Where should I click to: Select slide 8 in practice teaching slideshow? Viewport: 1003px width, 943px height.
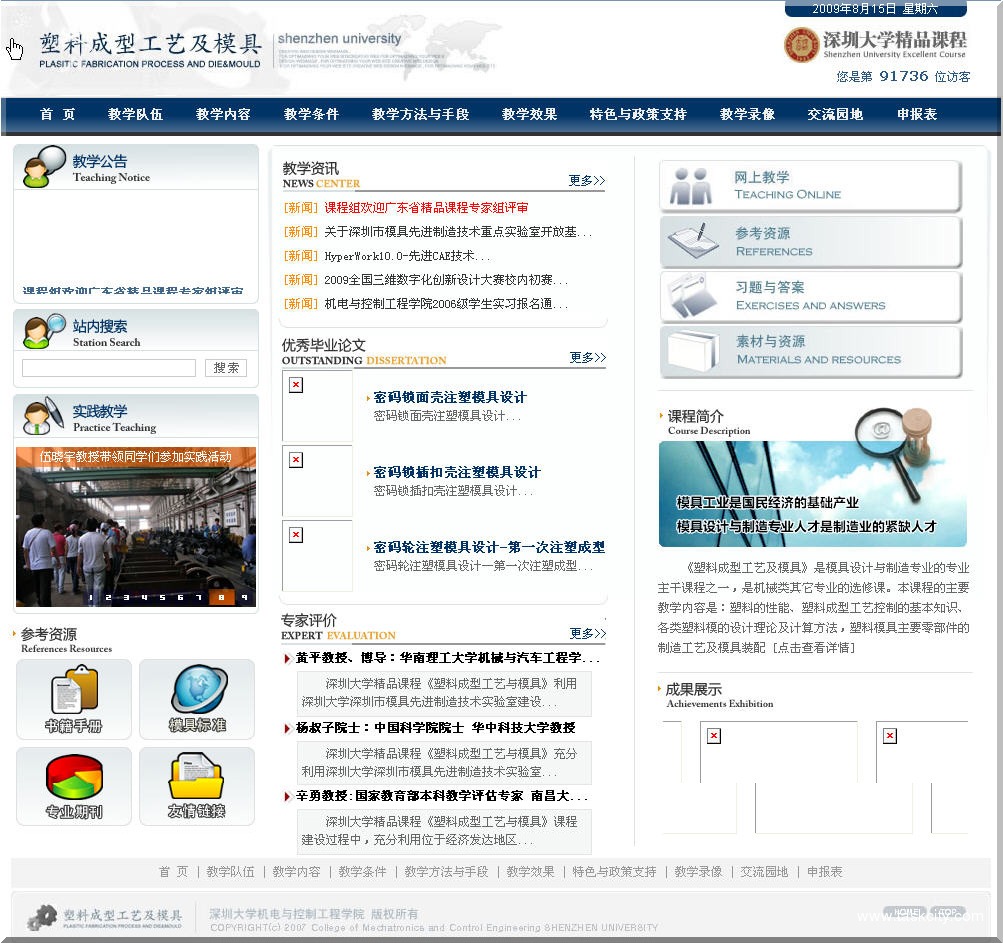[x=221, y=598]
